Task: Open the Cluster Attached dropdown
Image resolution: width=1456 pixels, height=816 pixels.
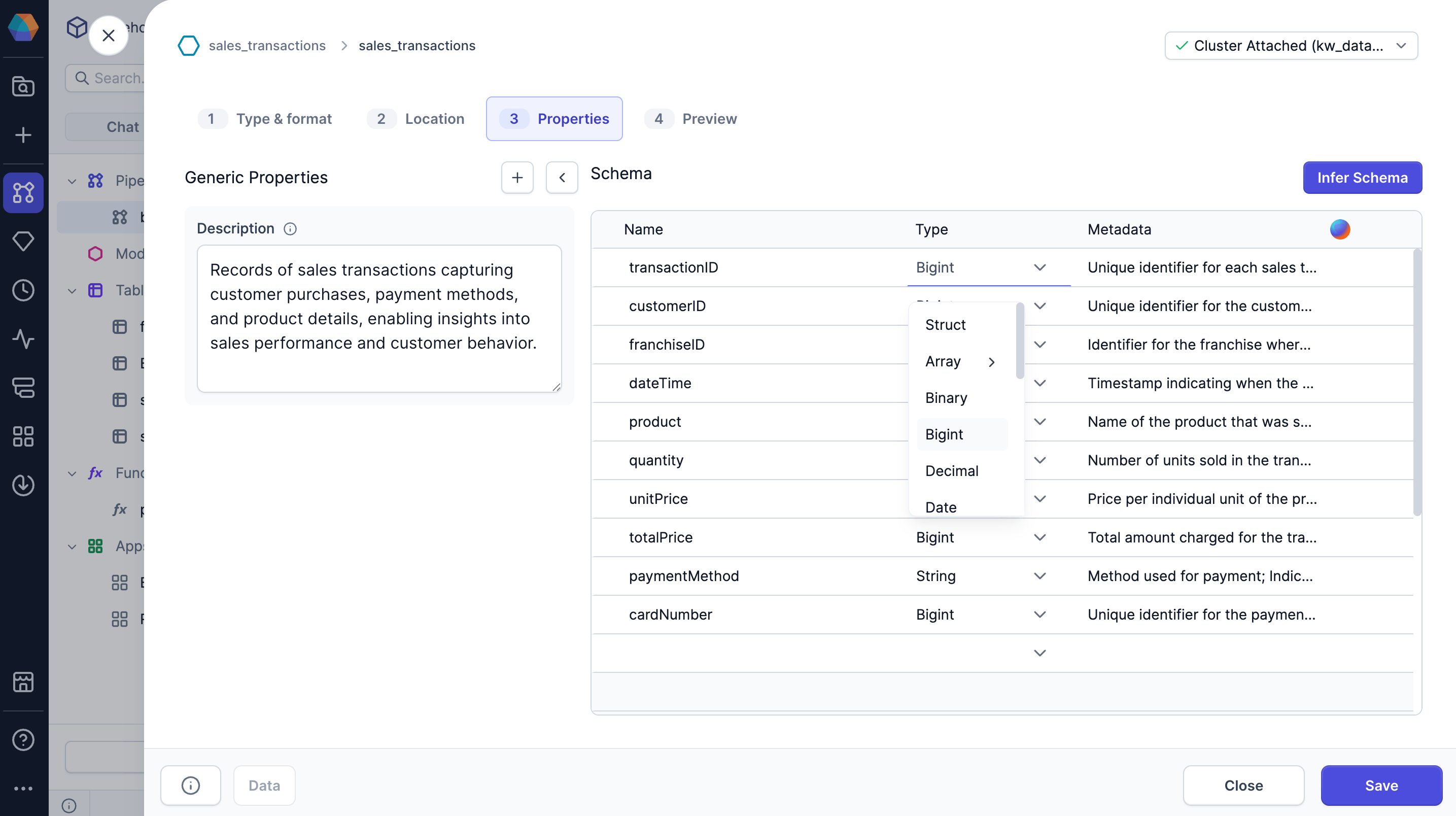Action: (x=1291, y=46)
